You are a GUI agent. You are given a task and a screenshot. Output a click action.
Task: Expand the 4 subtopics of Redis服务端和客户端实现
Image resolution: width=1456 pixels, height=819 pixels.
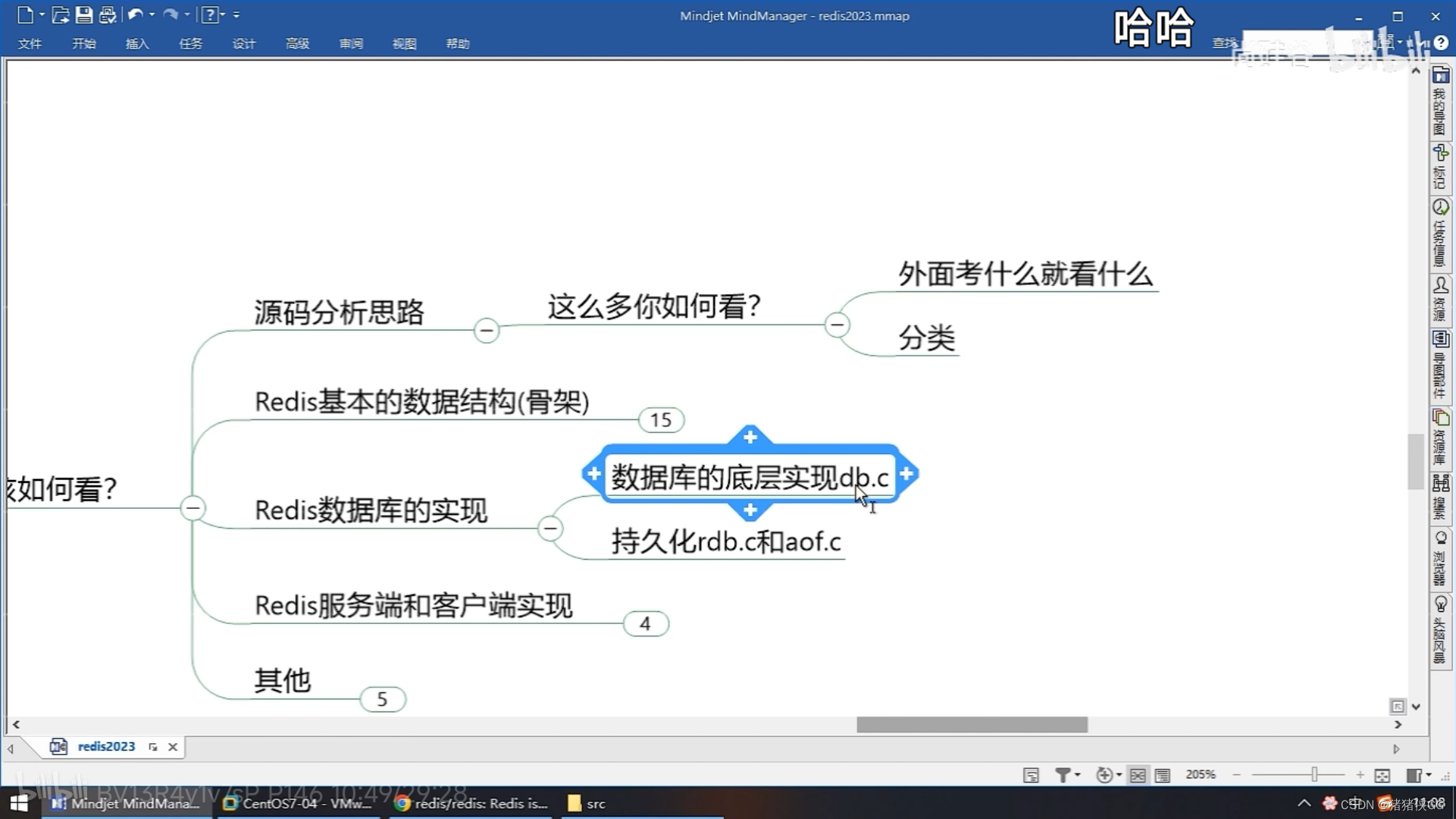point(645,623)
